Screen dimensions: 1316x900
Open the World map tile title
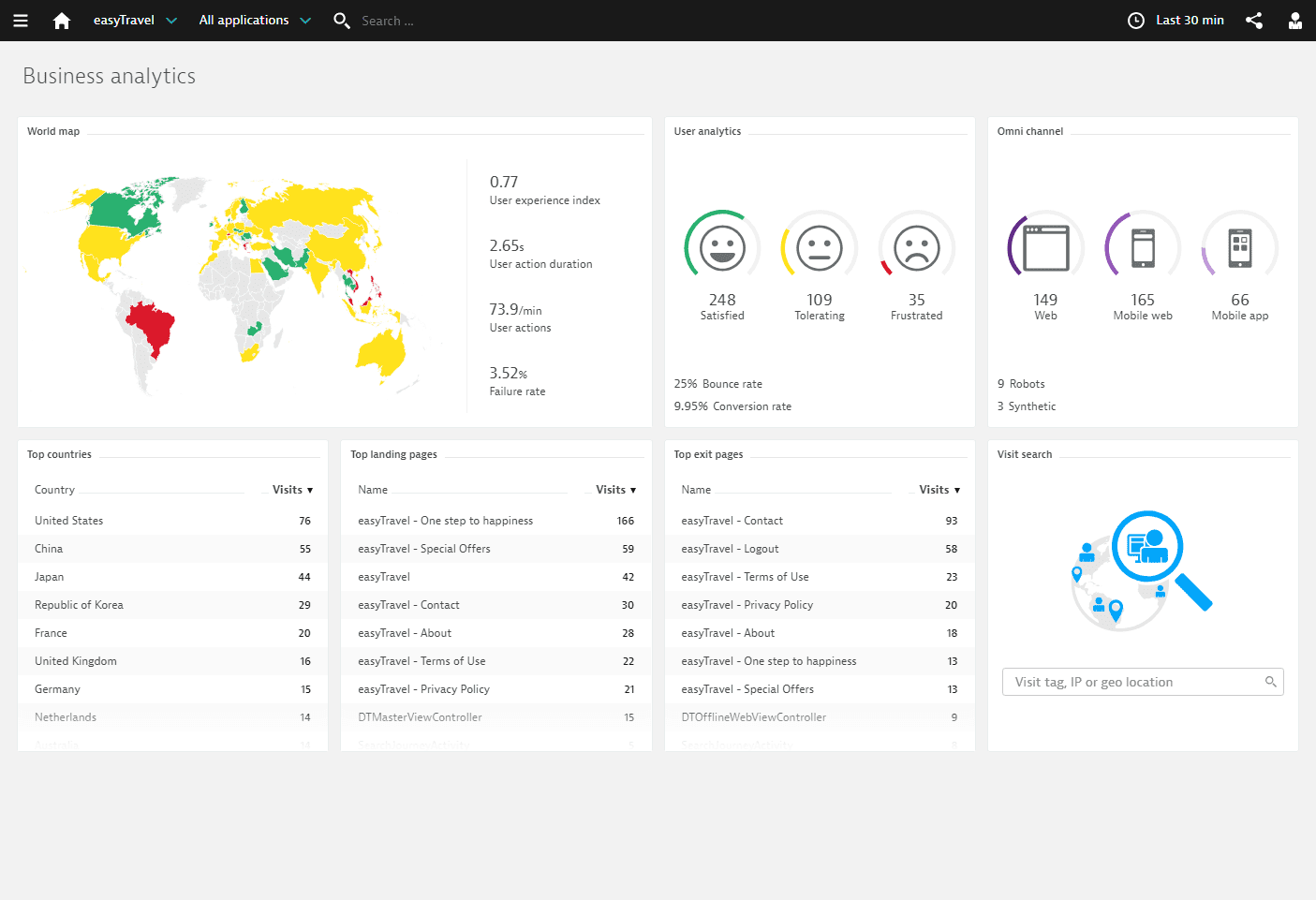click(53, 131)
